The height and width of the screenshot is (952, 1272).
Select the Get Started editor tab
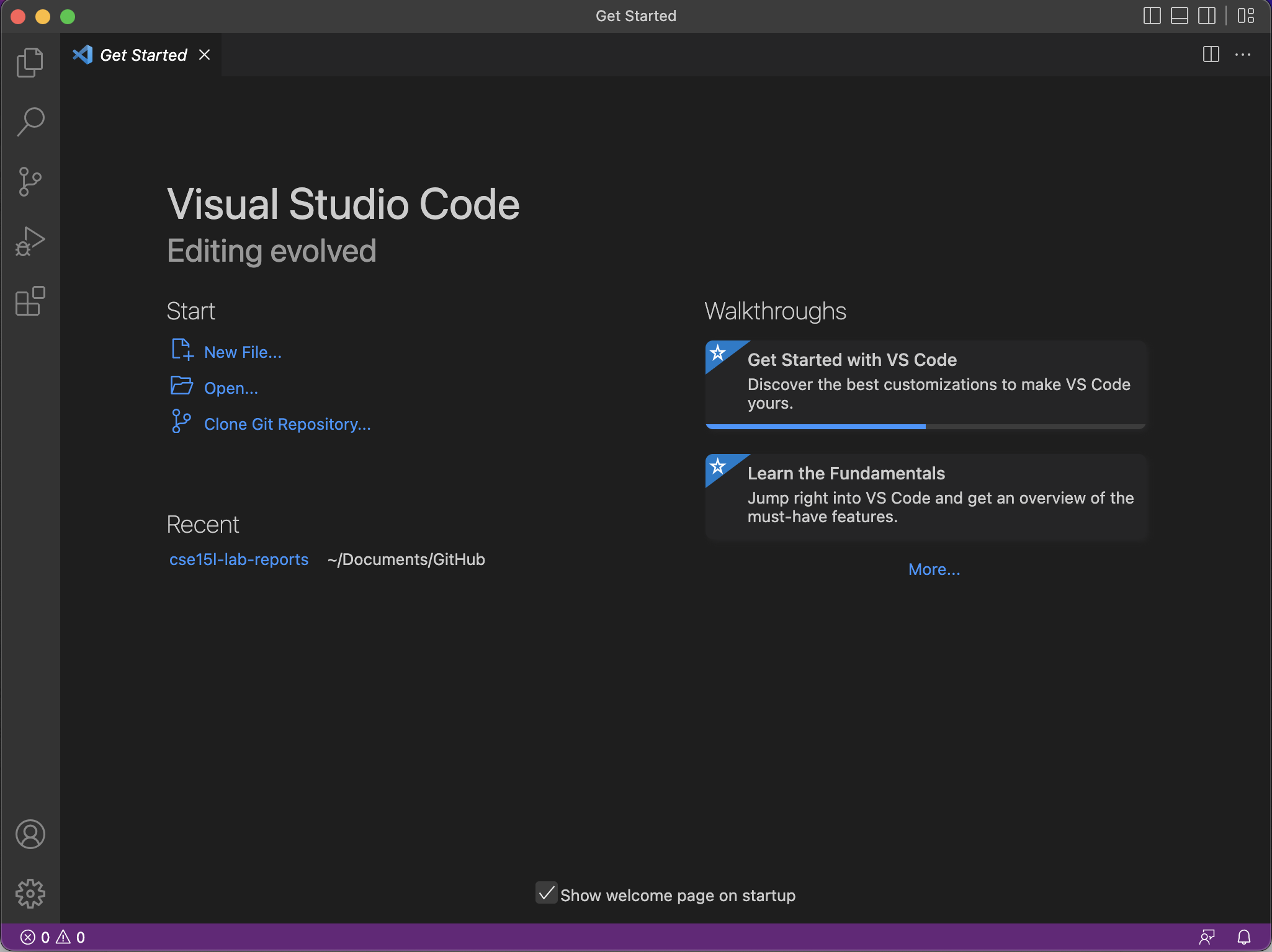[141, 55]
